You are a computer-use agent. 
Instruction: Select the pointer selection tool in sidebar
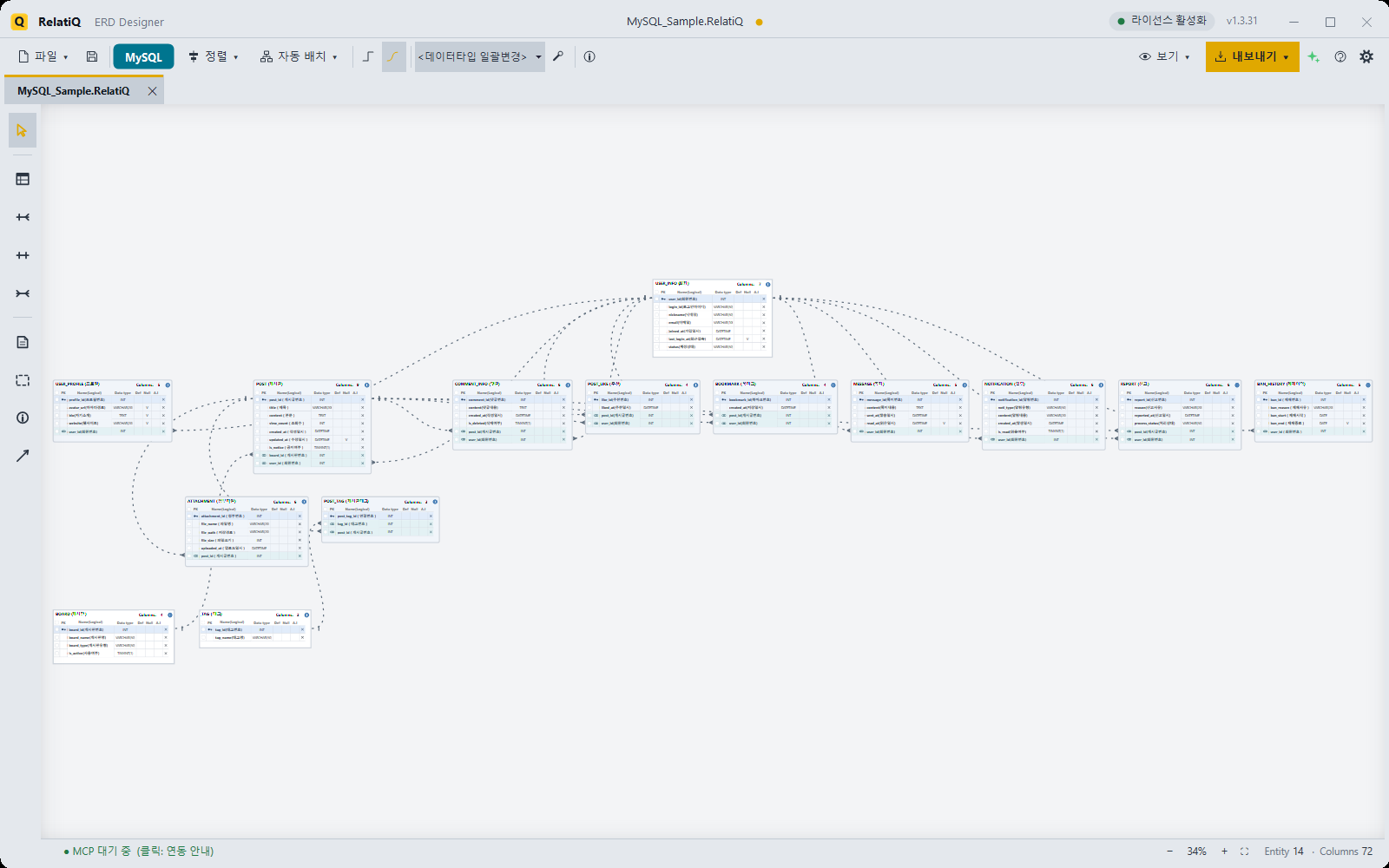[x=23, y=130]
